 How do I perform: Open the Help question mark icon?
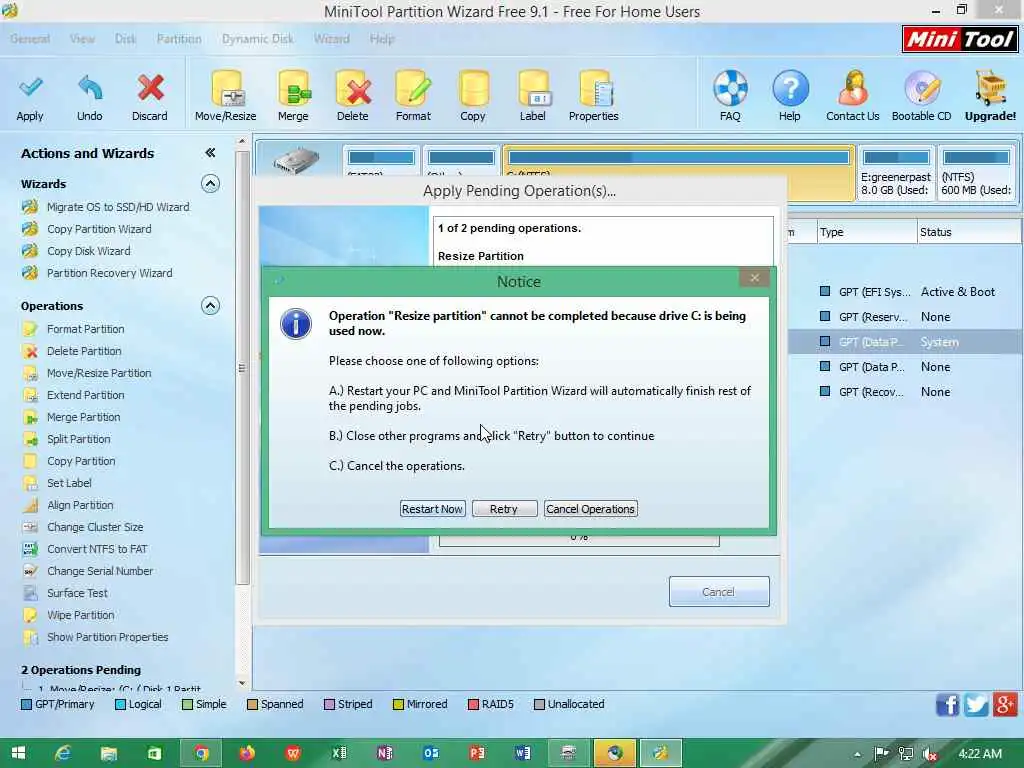(x=790, y=89)
